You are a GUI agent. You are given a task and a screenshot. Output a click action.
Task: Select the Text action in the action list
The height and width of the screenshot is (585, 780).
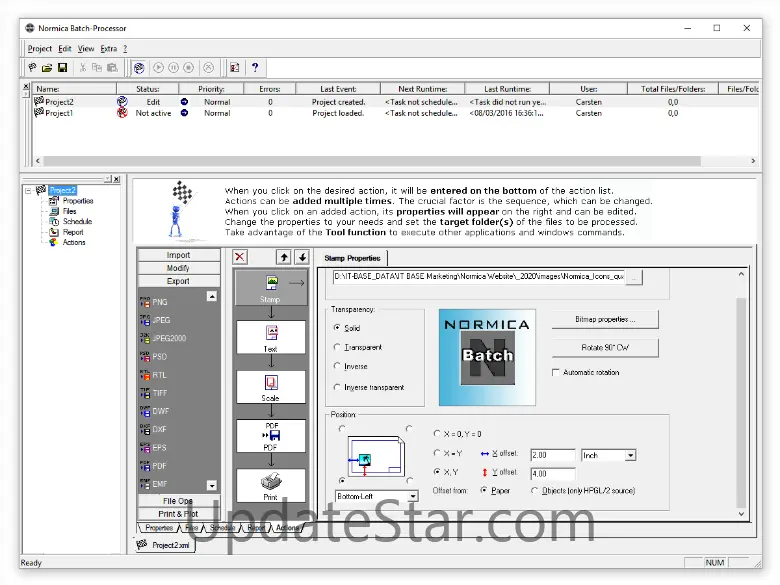coord(271,337)
